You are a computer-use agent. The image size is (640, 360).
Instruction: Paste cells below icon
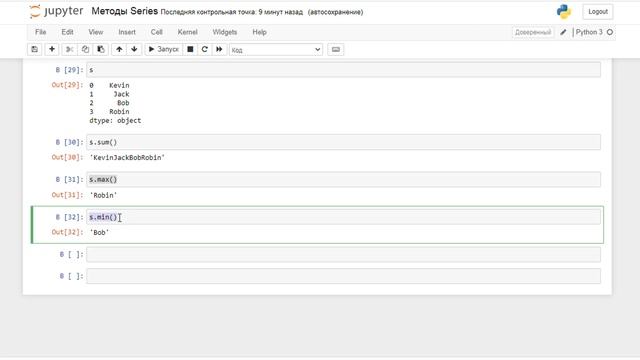(x=100, y=49)
